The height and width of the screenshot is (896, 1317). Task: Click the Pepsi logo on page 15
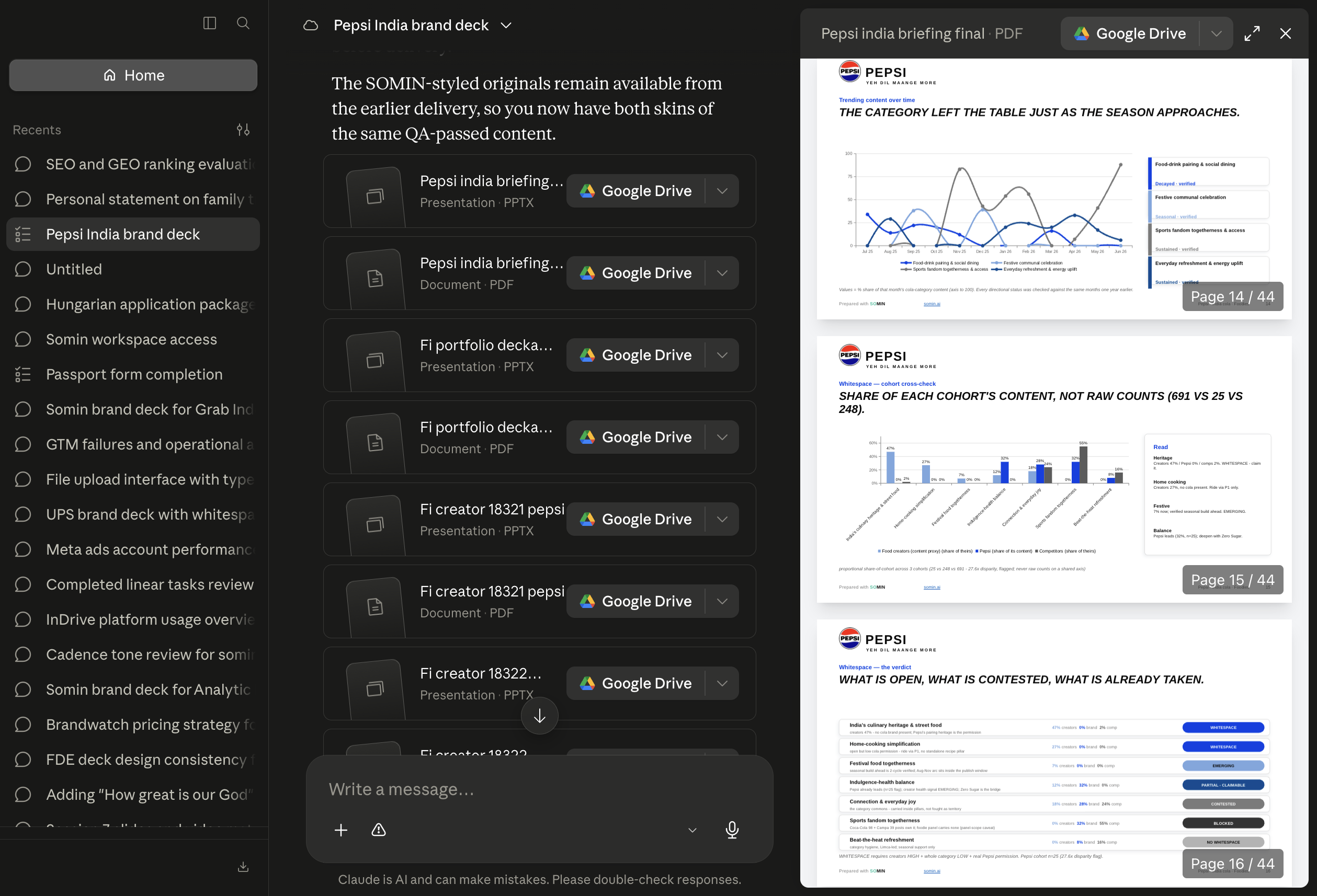(849, 355)
